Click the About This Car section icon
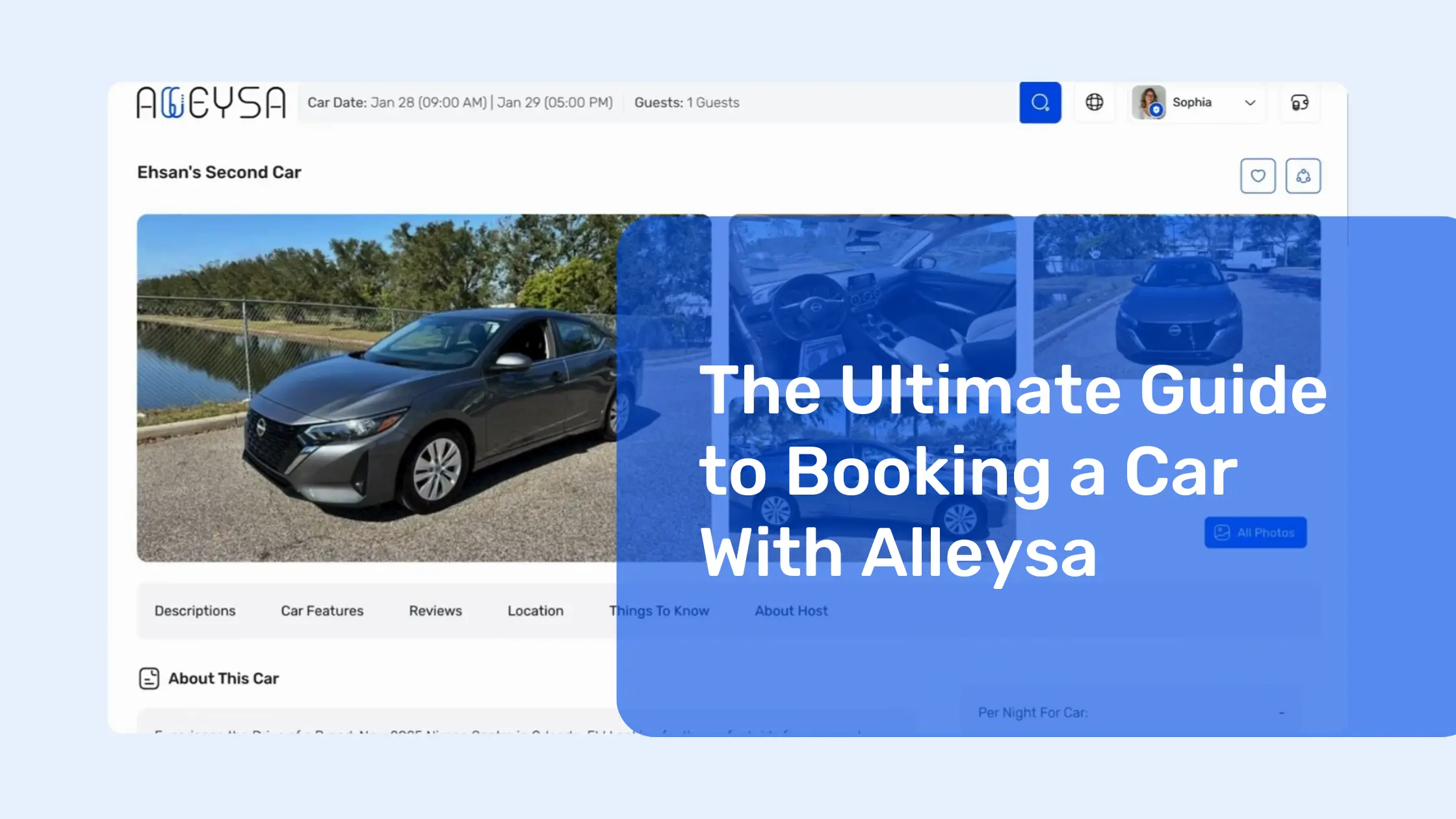Image resolution: width=1456 pixels, height=819 pixels. click(150, 678)
